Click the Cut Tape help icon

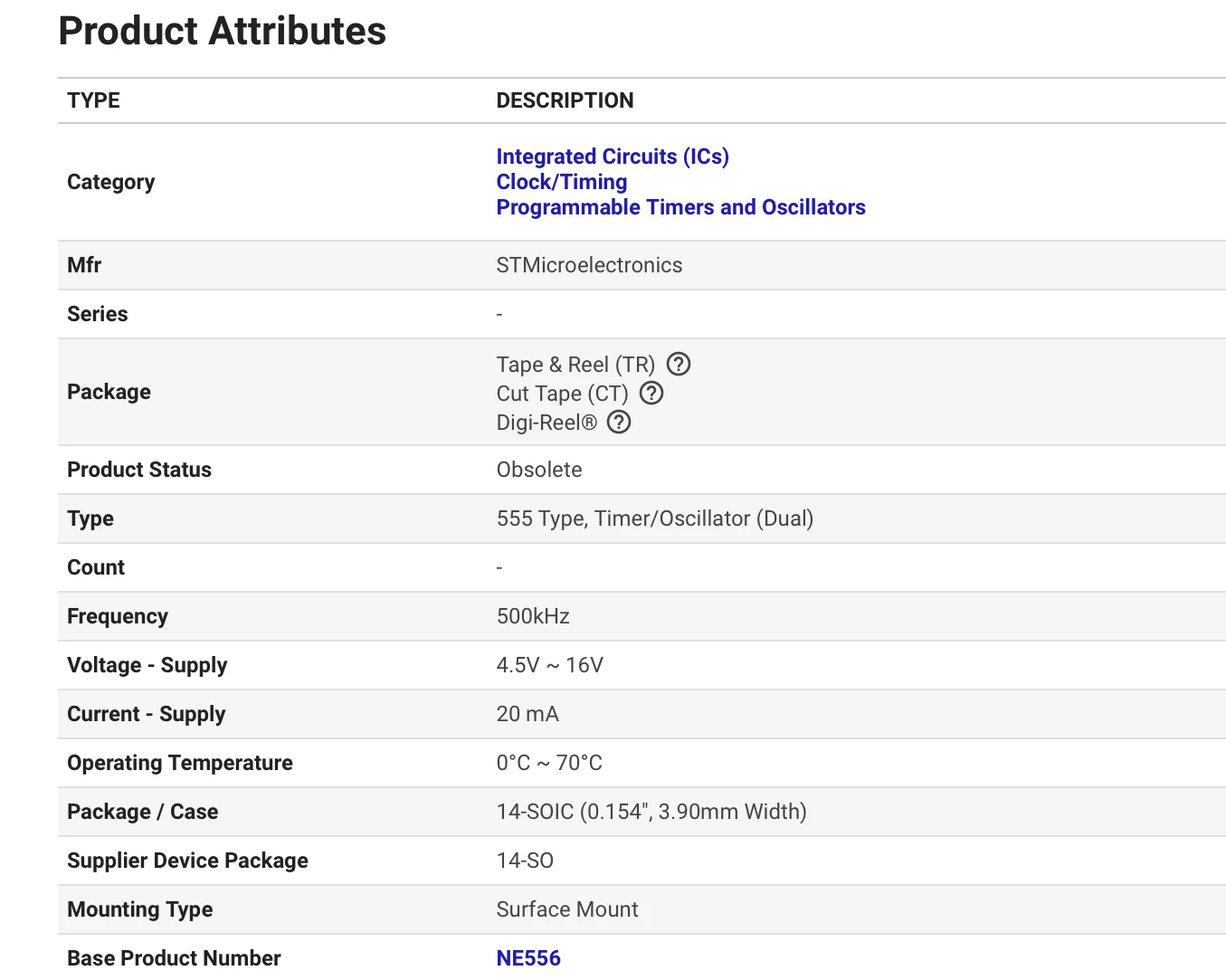pos(651,394)
